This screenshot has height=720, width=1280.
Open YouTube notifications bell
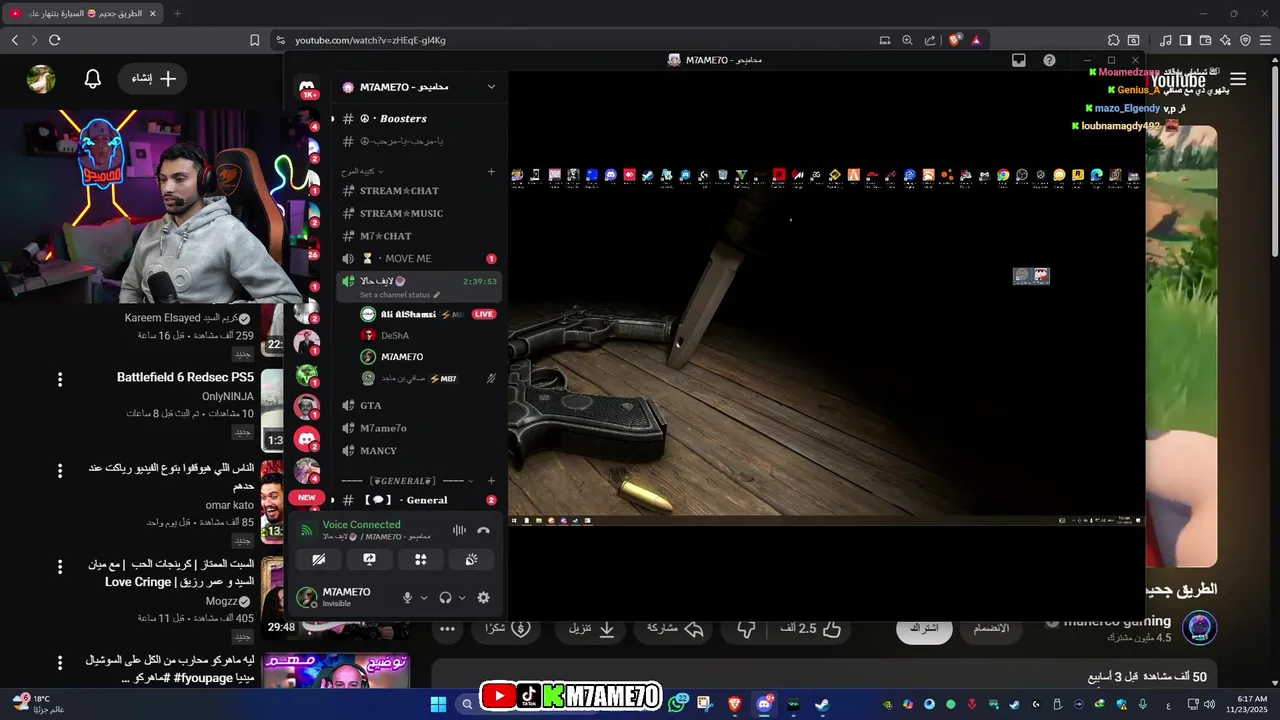(93, 79)
